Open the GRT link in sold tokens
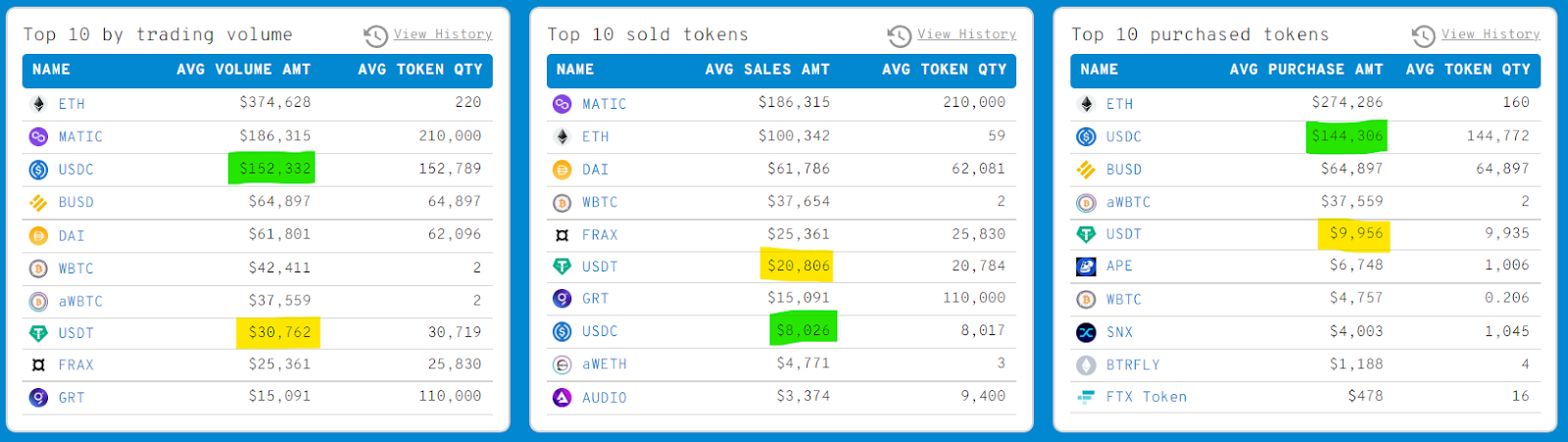The width and height of the screenshot is (1568, 442). (x=595, y=299)
